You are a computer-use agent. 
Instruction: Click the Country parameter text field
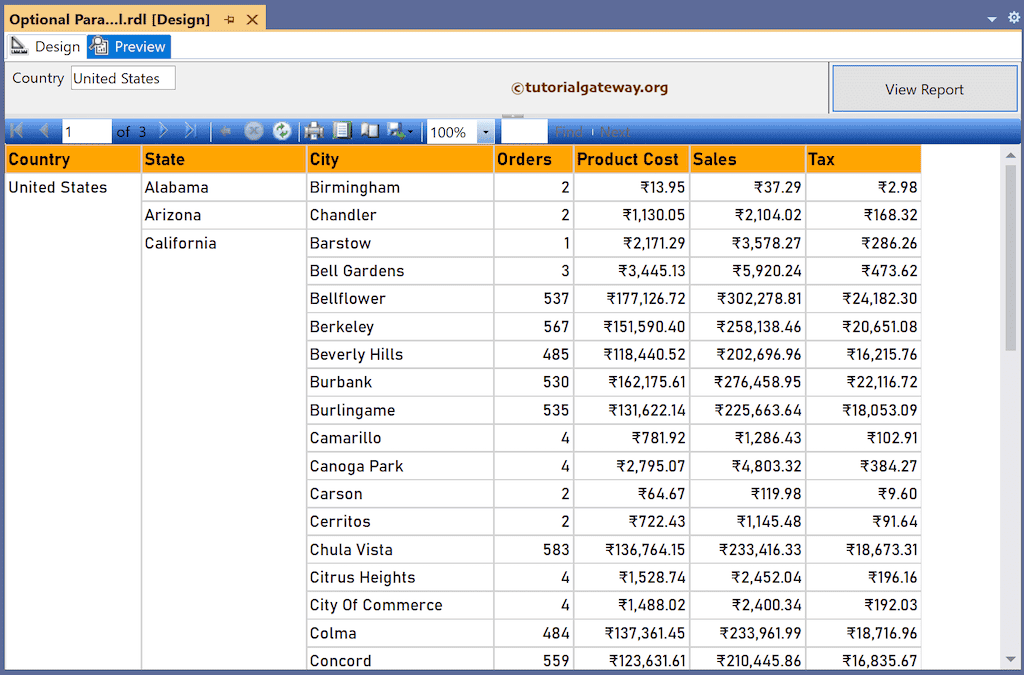tap(122, 78)
